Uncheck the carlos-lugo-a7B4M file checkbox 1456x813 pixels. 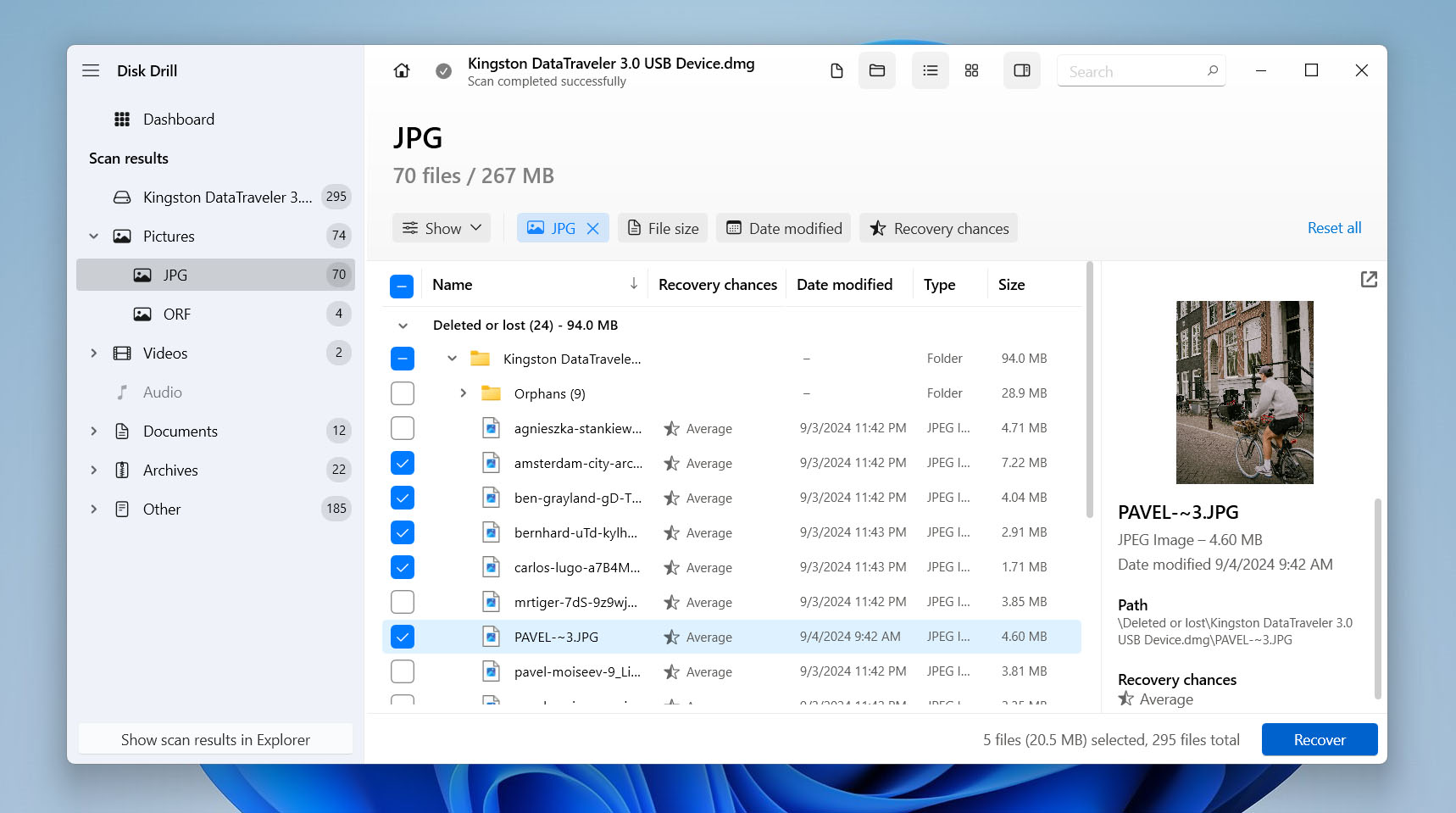(x=403, y=567)
